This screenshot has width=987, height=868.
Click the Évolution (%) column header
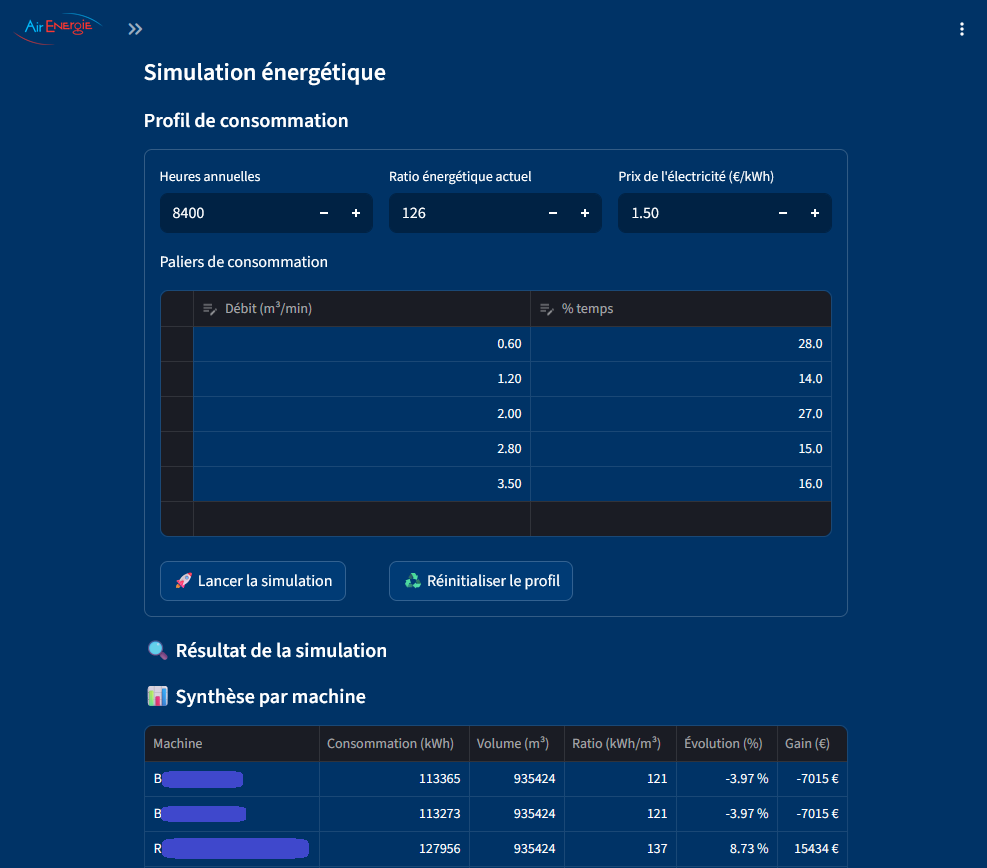(x=726, y=743)
